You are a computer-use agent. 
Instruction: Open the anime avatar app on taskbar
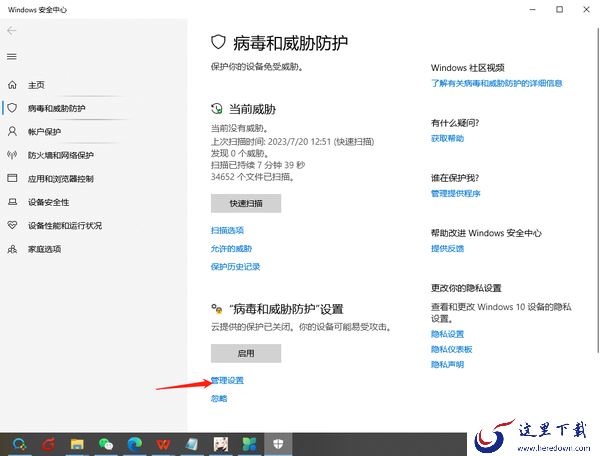point(221,444)
